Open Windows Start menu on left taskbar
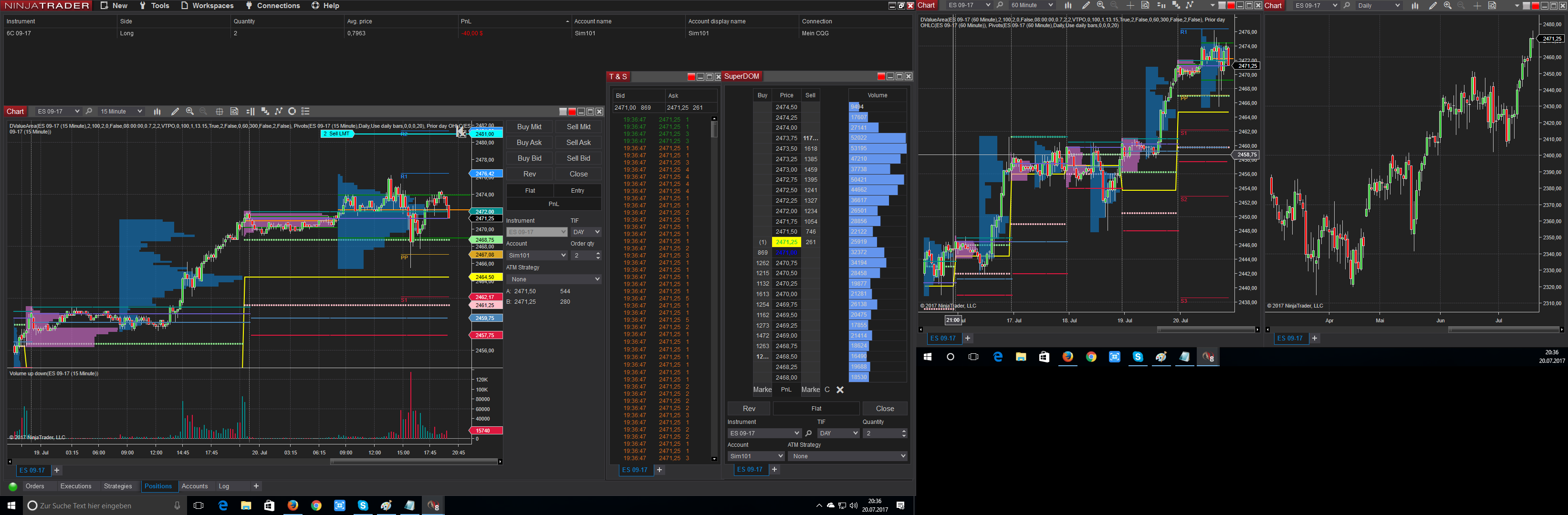This screenshot has height=515, width=1568. coord(11,505)
